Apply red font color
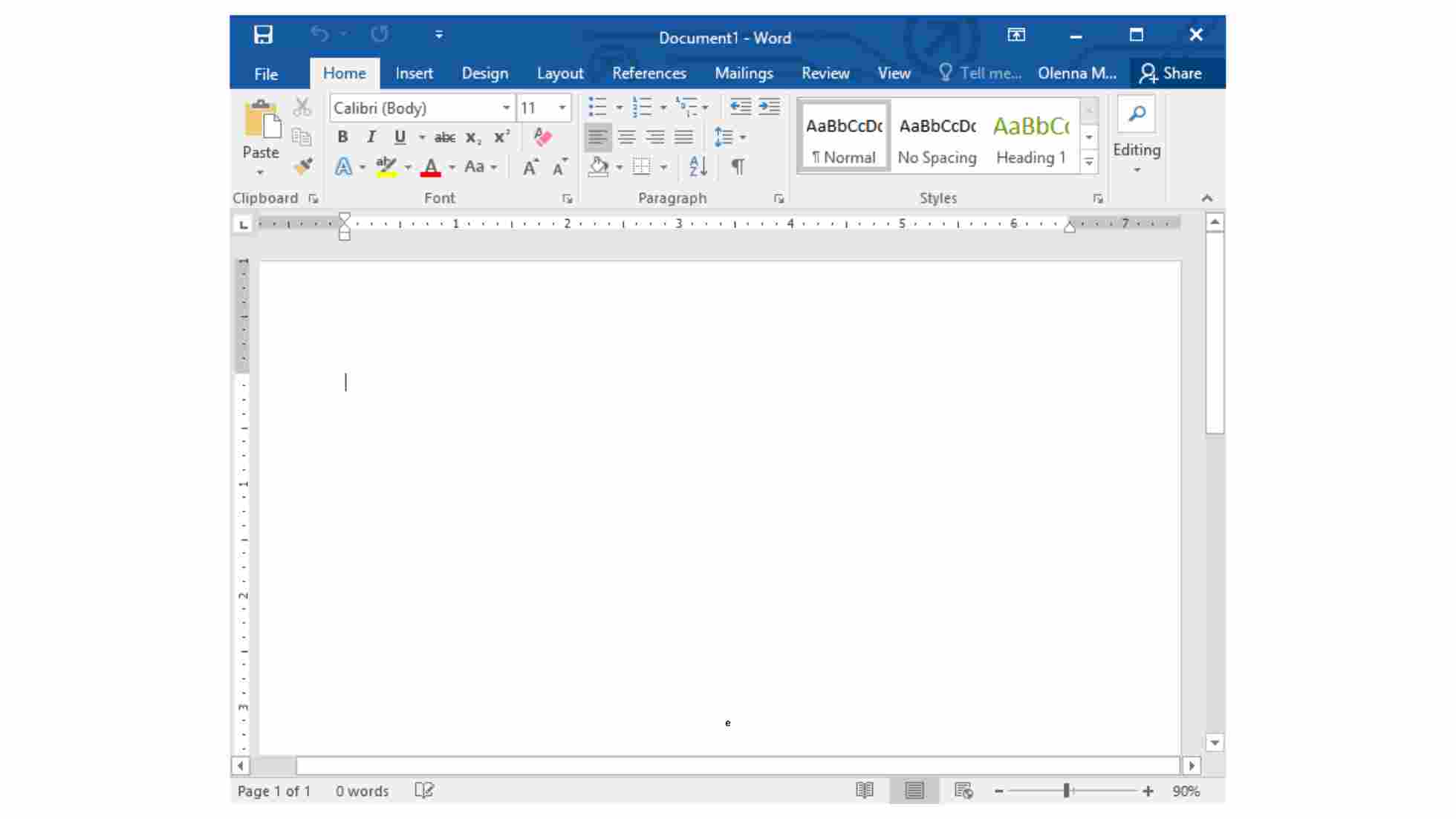 [x=431, y=167]
